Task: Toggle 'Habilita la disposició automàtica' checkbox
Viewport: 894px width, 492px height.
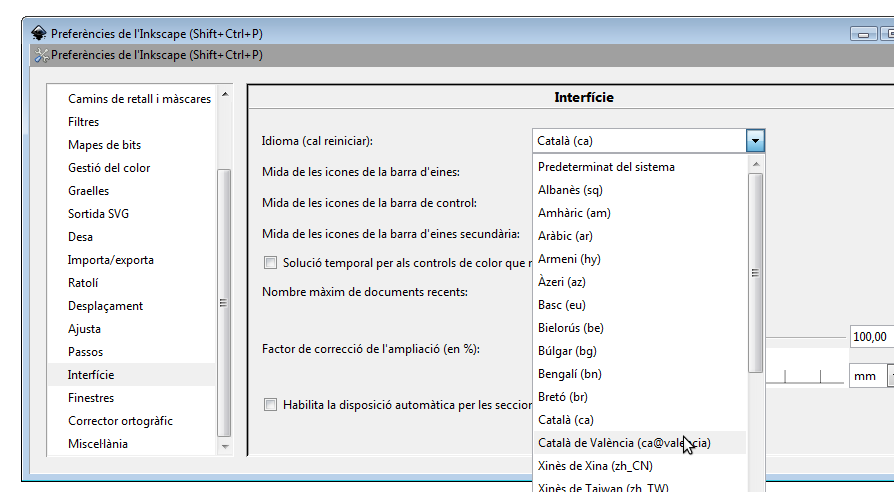Action: tap(270, 405)
